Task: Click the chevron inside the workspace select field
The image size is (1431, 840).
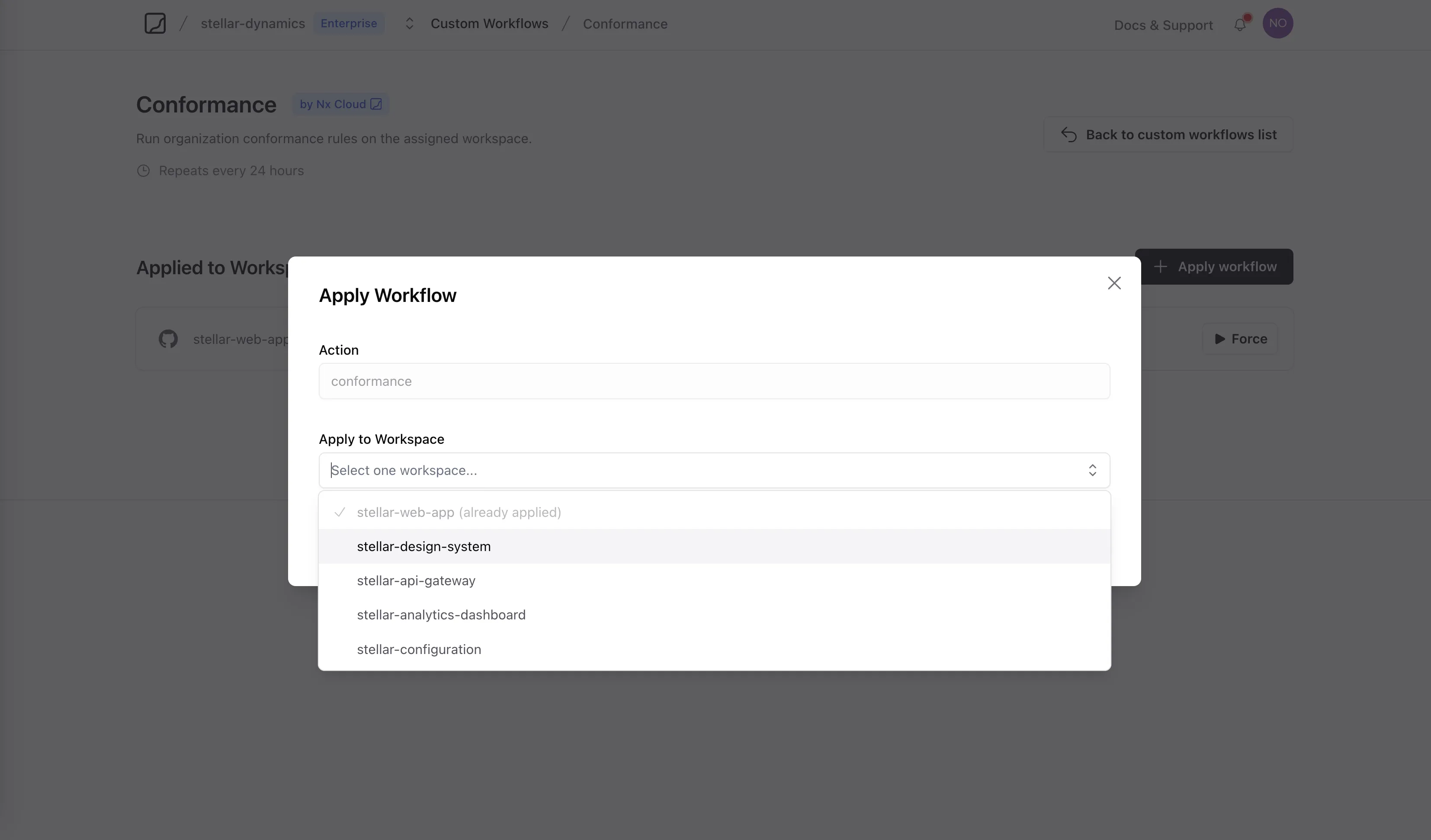Action: coord(1093,470)
